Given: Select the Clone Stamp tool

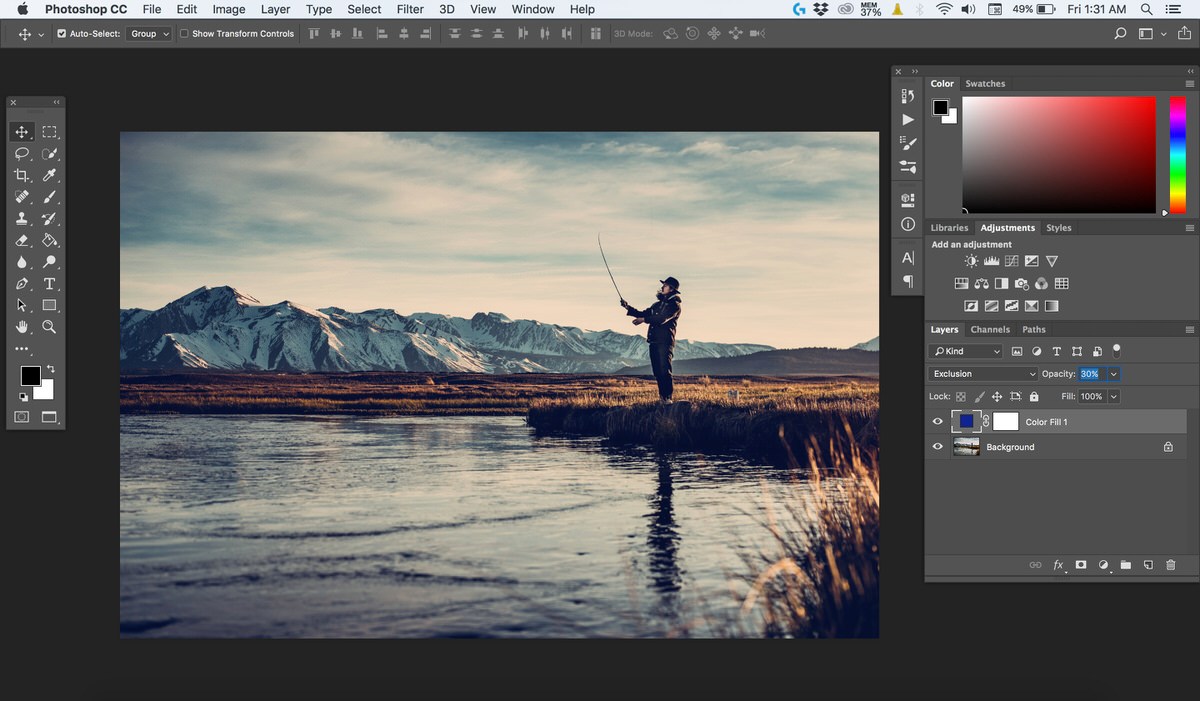Looking at the screenshot, I should point(21,219).
